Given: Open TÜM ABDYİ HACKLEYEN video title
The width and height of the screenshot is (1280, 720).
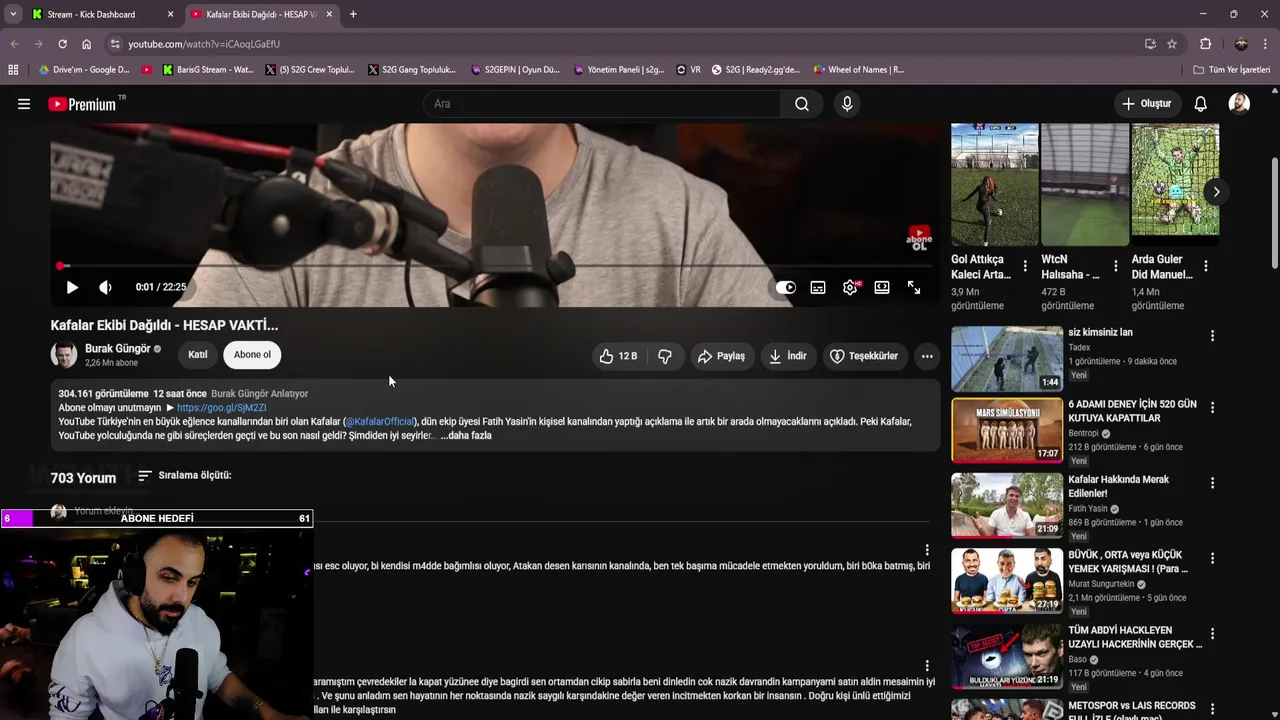Looking at the screenshot, I should coord(1135,637).
